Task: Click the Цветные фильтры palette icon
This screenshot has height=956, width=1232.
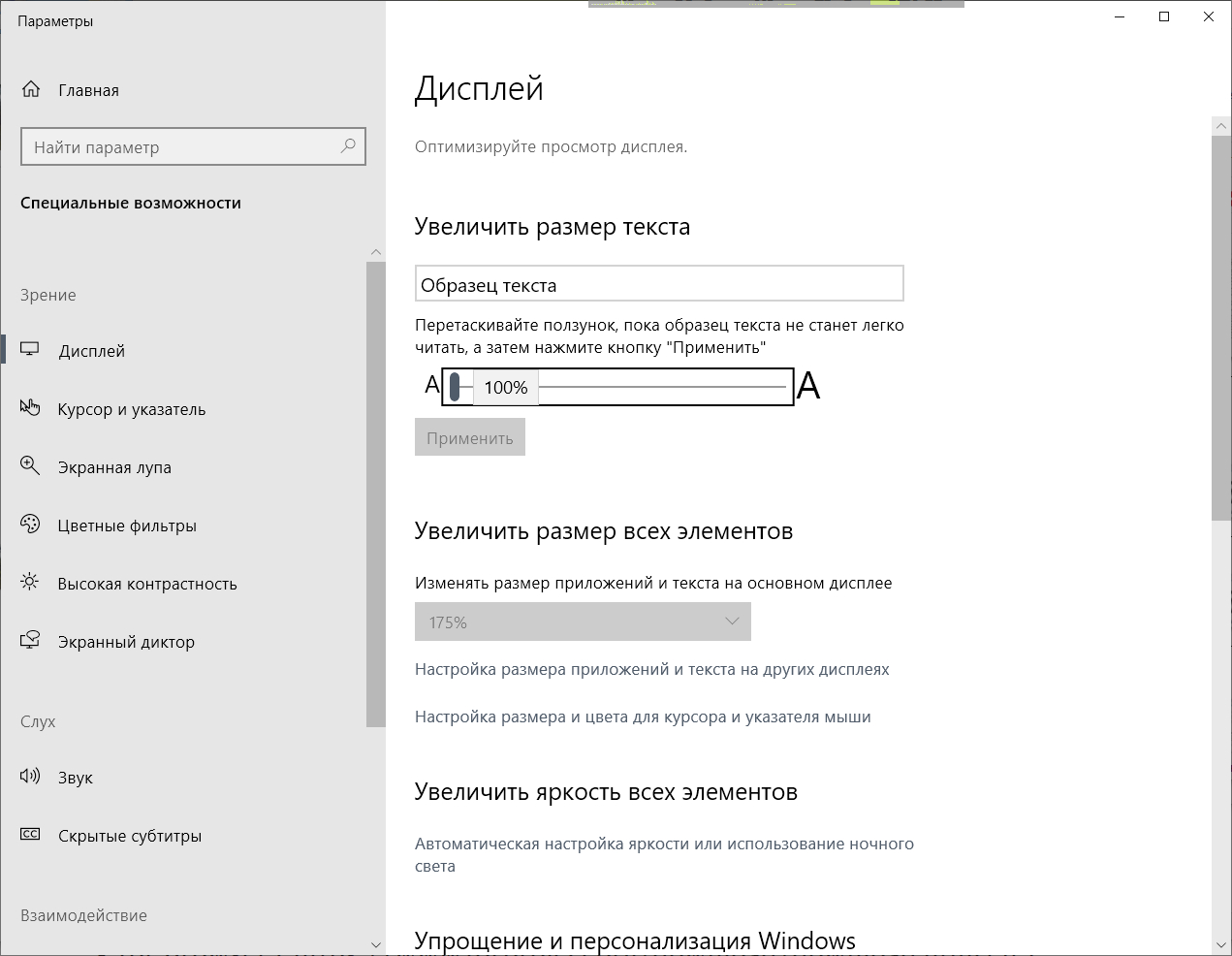Action: coord(30,525)
